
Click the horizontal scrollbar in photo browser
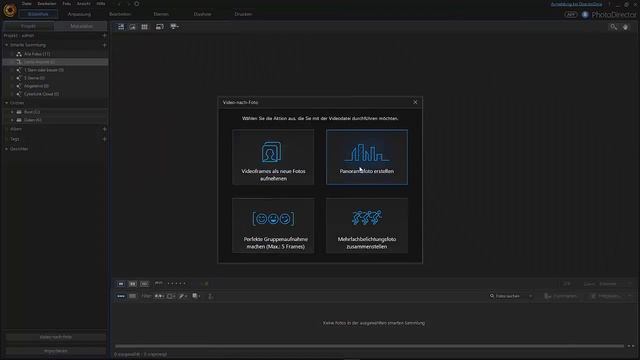369,346
